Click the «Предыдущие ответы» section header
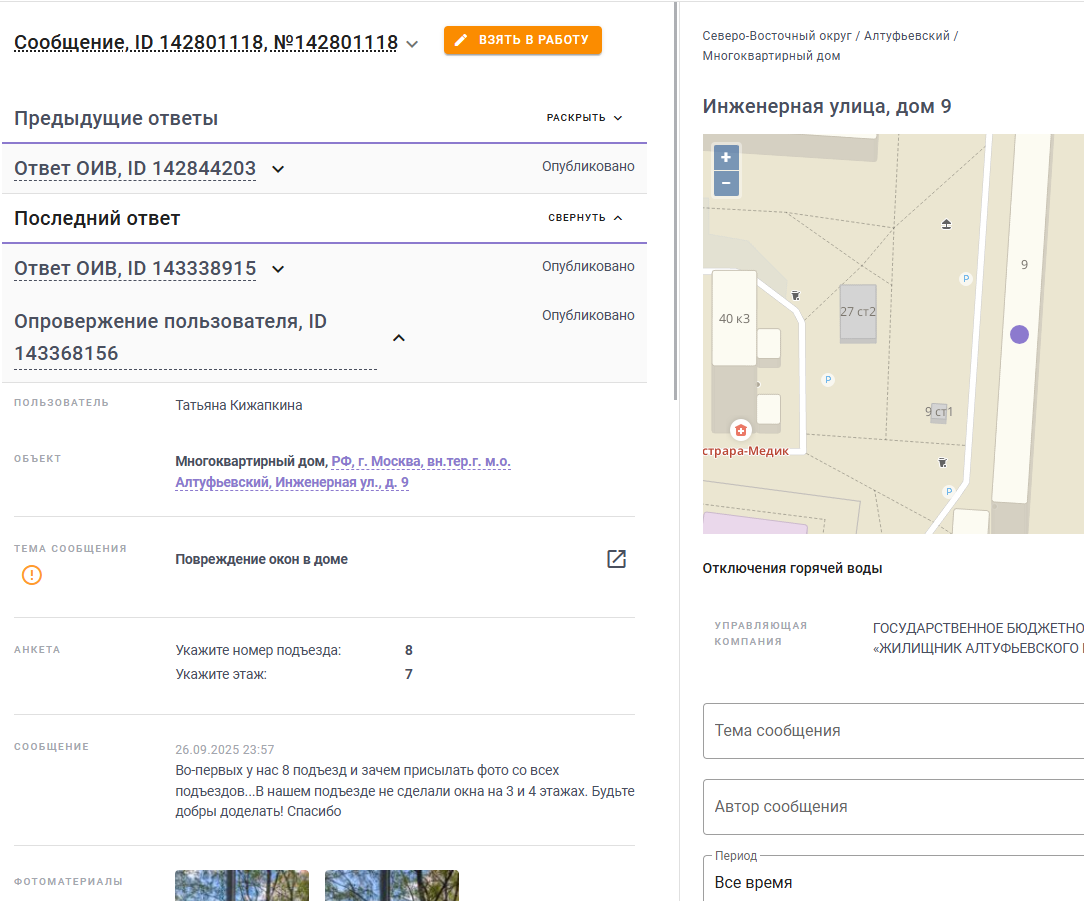Image resolution: width=1084 pixels, height=901 pixels. point(116,118)
